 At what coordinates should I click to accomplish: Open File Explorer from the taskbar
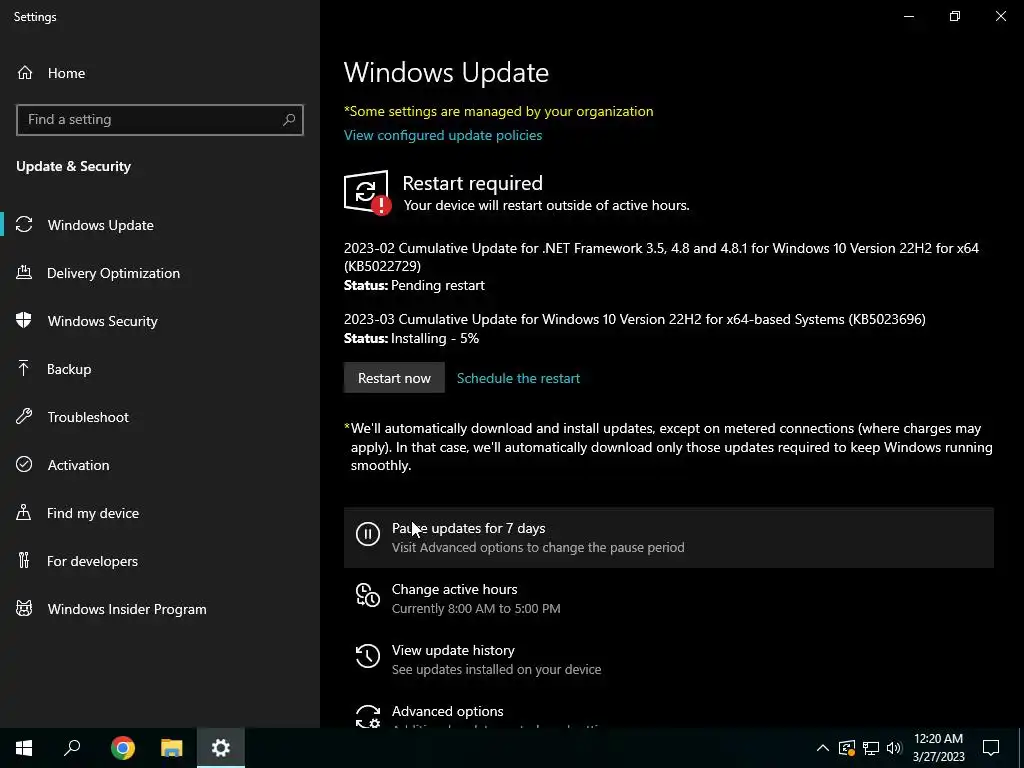coord(172,748)
